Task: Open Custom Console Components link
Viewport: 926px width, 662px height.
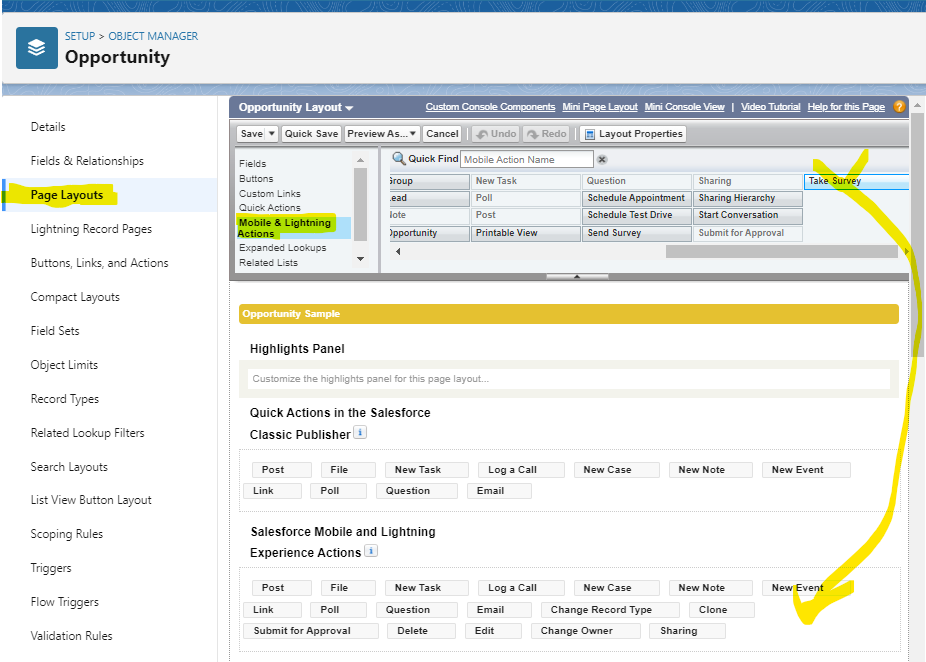Action: (490, 107)
